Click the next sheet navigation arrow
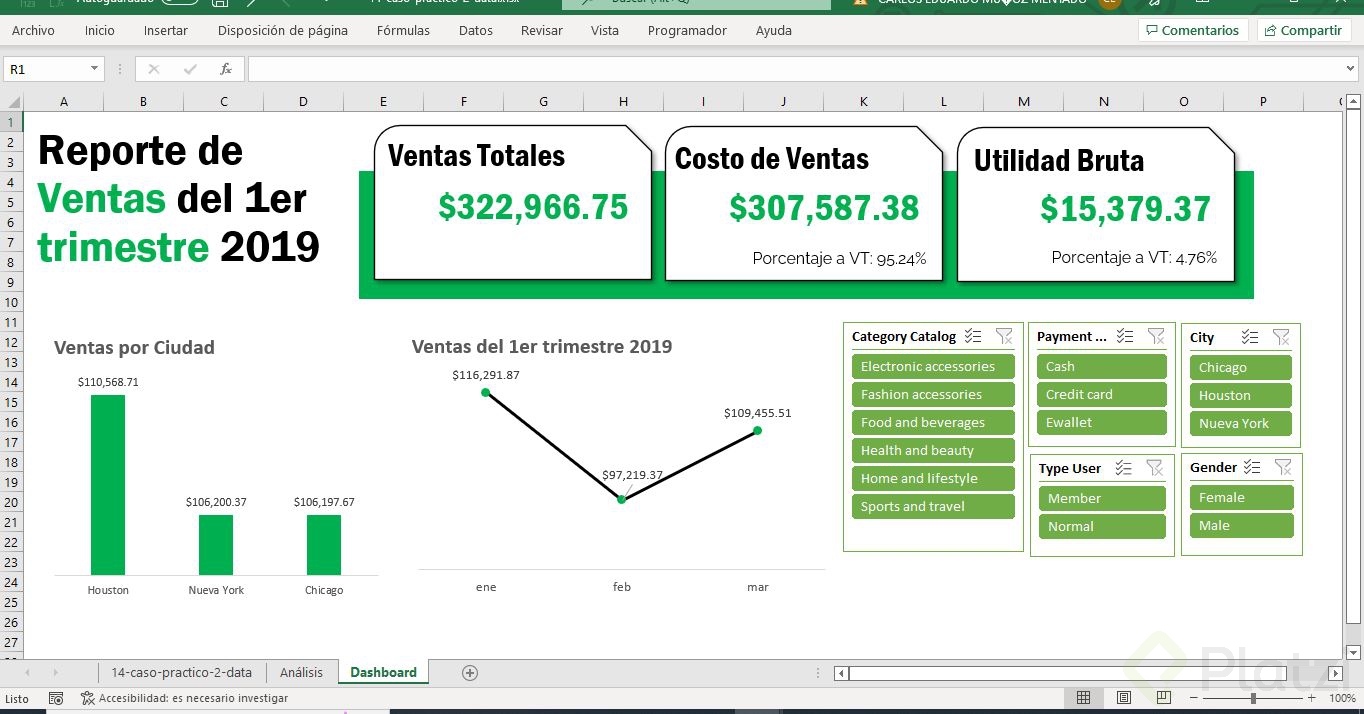Viewport: 1364px width, 714px height. (x=55, y=673)
